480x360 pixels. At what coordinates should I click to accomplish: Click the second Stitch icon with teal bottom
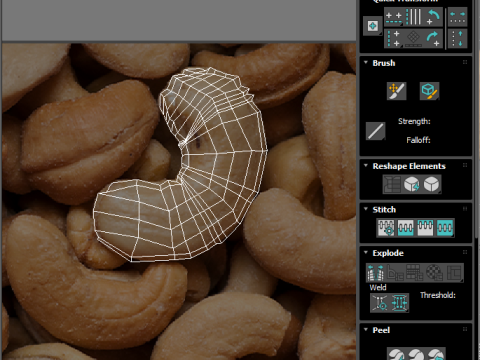[405, 228]
